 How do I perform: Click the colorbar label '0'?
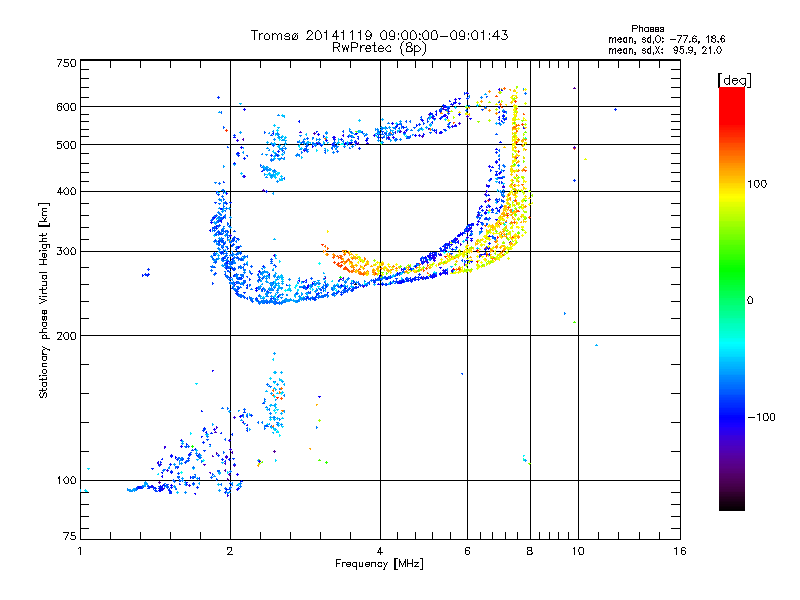(750, 301)
